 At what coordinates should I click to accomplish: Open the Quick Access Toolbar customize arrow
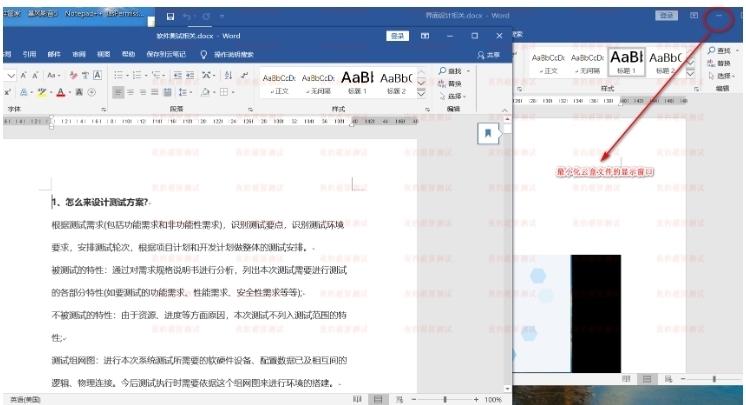click(x=222, y=17)
